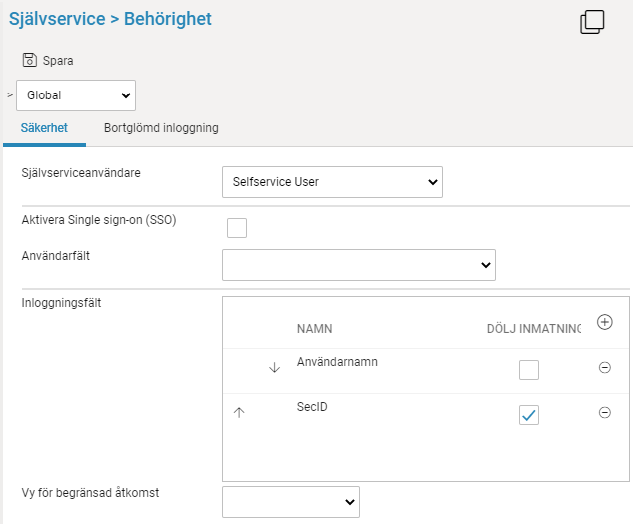Screen dimensions: 633x524
Task: Move Användarnamn down with the arrow icon
Action: click(x=274, y=368)
